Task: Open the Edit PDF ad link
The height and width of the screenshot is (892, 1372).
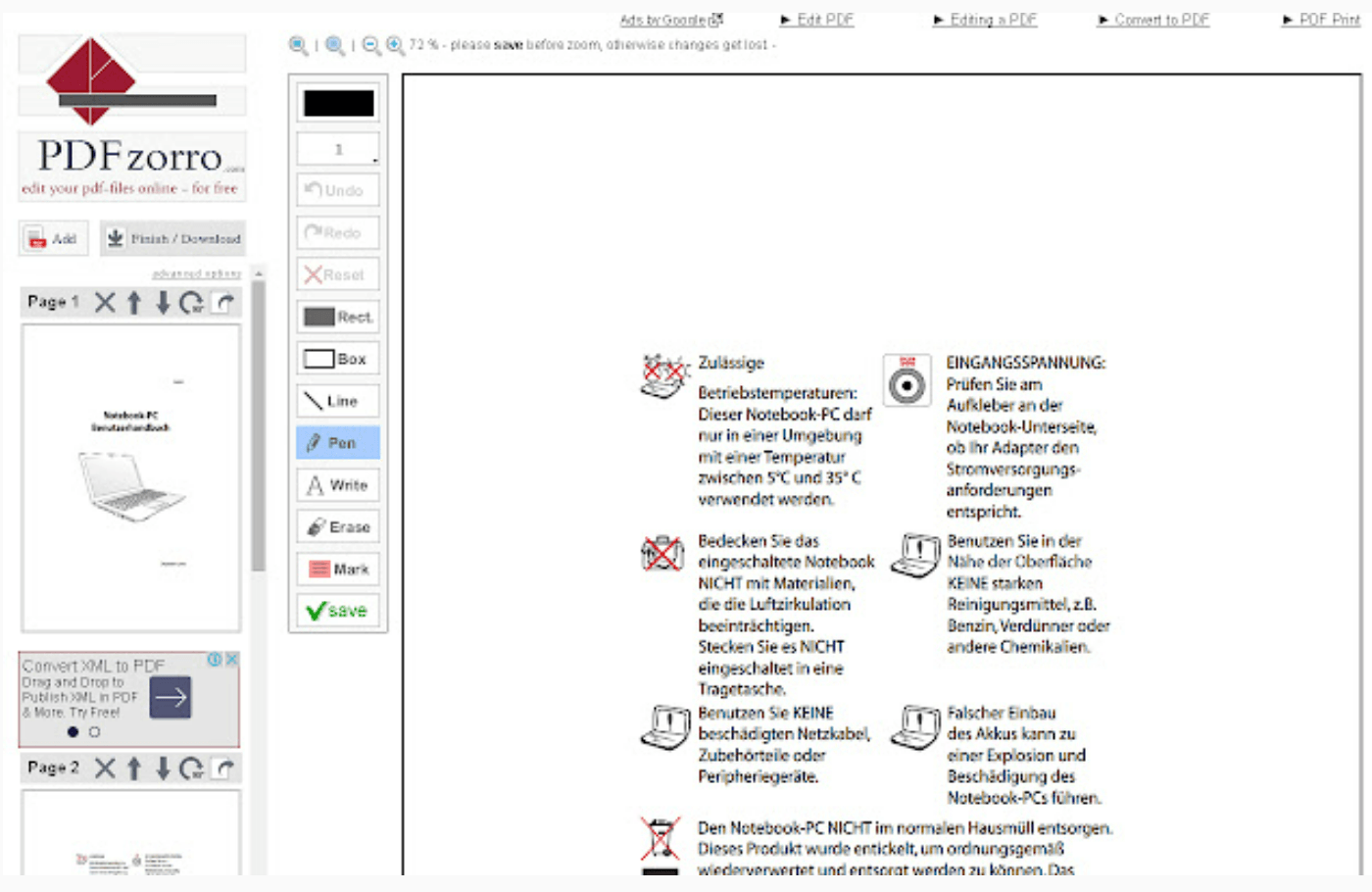Action: 817,20
